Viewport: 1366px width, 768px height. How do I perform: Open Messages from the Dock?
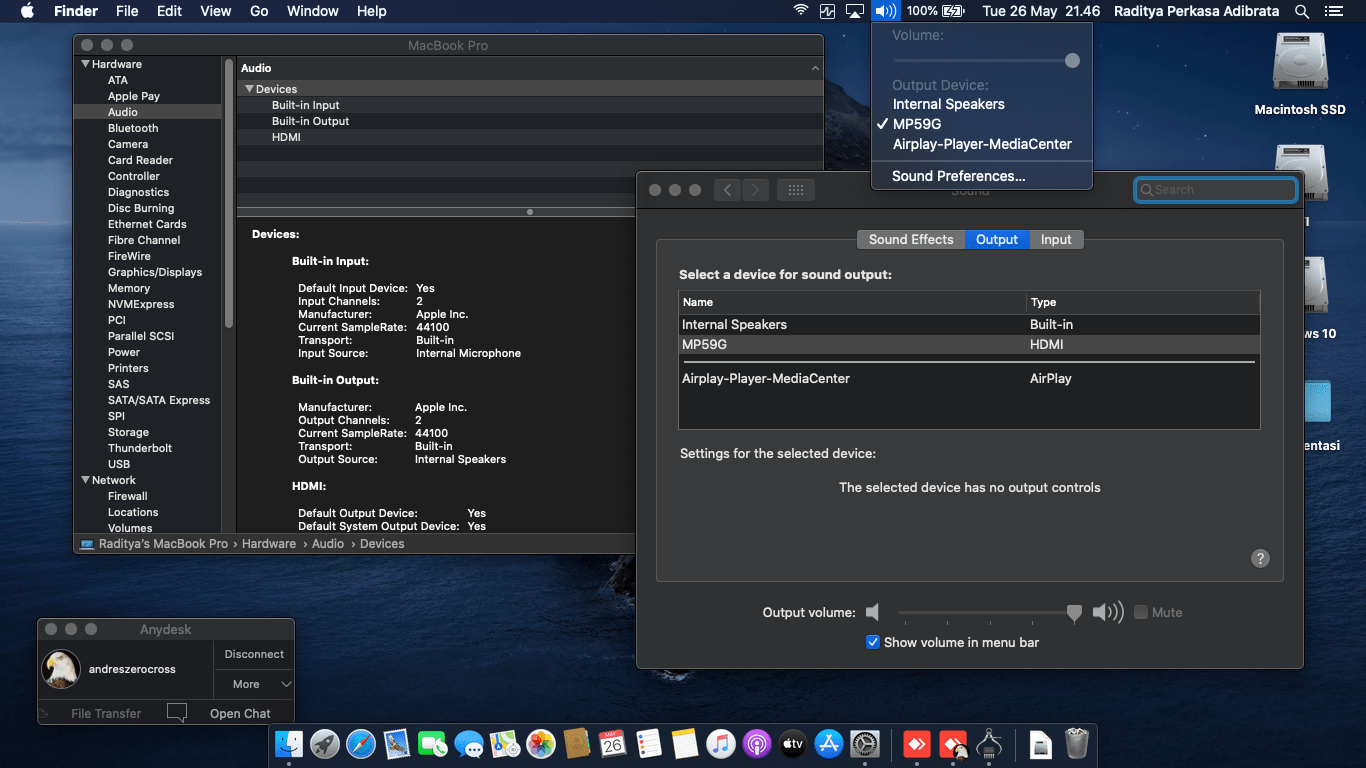tap(469, 744)
